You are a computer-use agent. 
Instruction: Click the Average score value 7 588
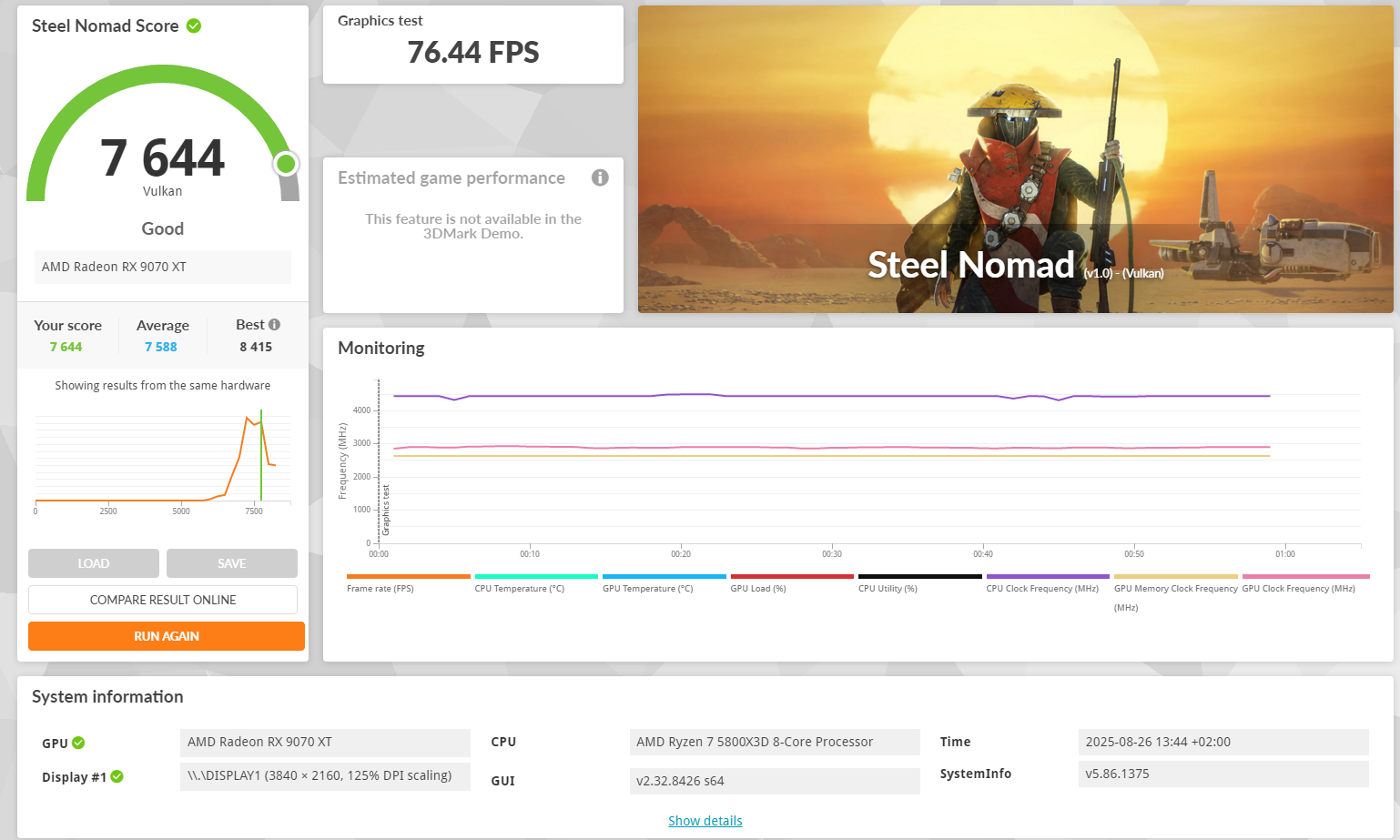point(161,347)
